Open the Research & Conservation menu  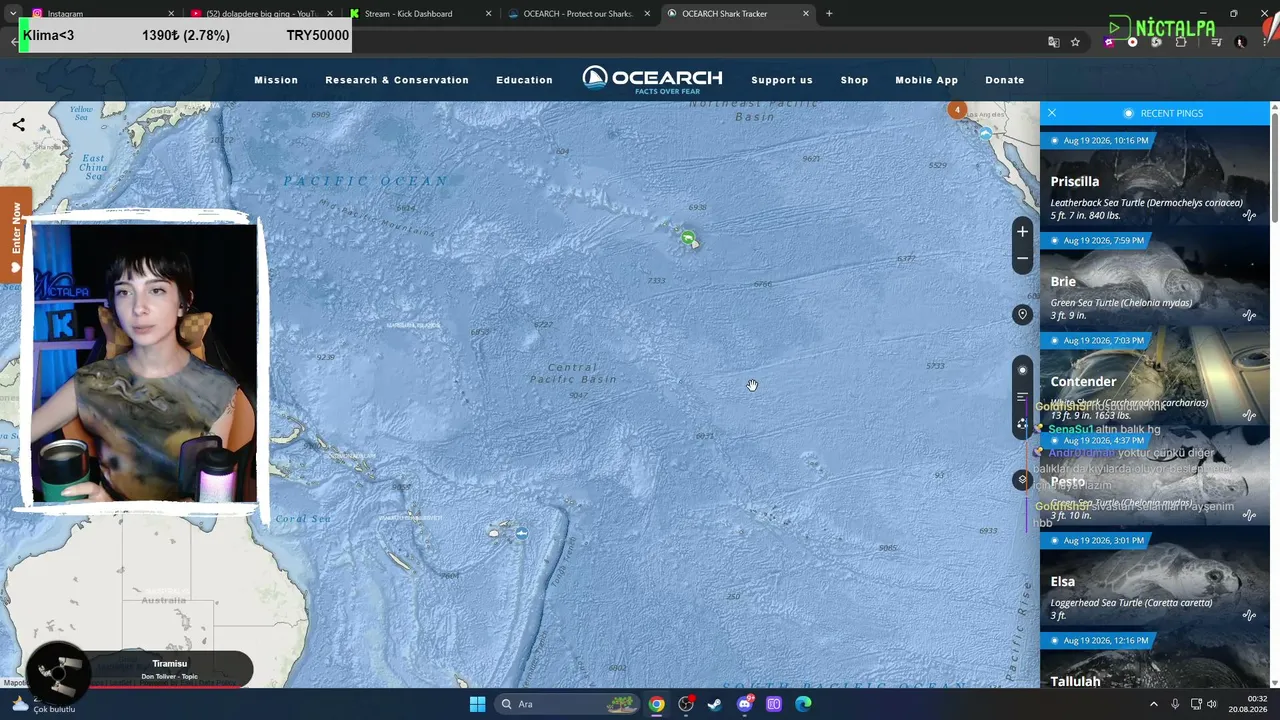point(397,80)
